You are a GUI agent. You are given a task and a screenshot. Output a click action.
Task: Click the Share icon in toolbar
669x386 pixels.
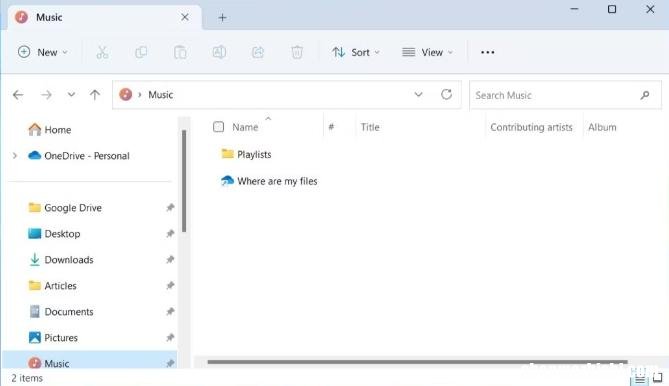click(258, 52)
